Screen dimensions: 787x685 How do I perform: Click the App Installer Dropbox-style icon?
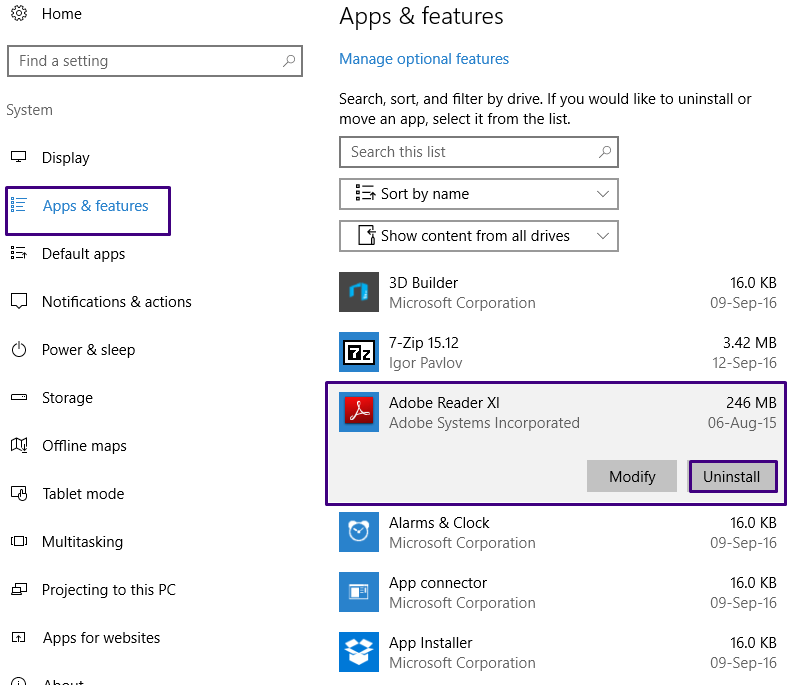click(x=359, y=652)
